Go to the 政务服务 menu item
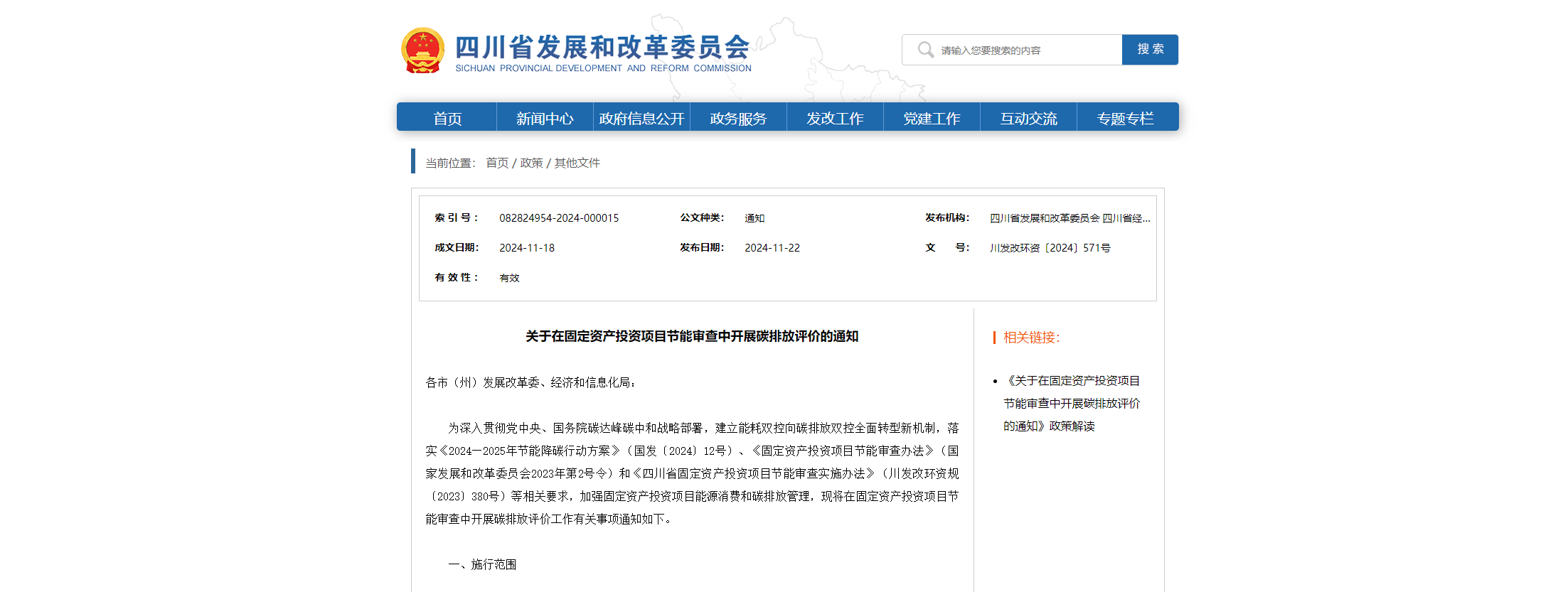1568x592 pixels. (x=738, y=118)
